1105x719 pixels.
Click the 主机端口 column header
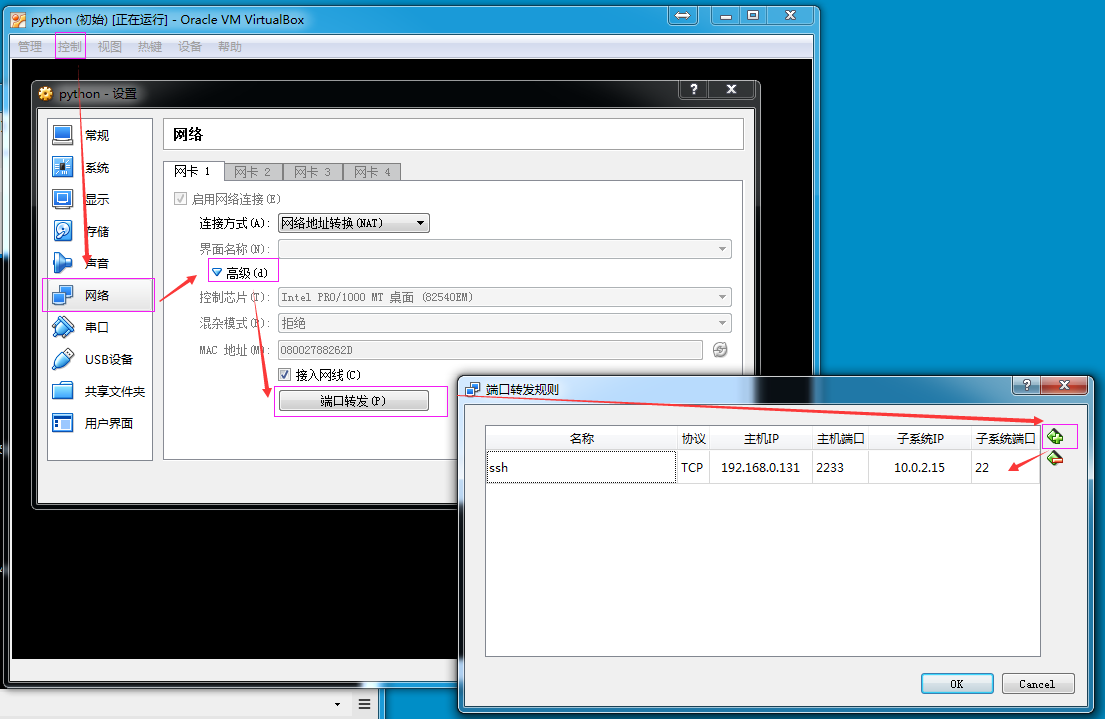pos(840,438)
